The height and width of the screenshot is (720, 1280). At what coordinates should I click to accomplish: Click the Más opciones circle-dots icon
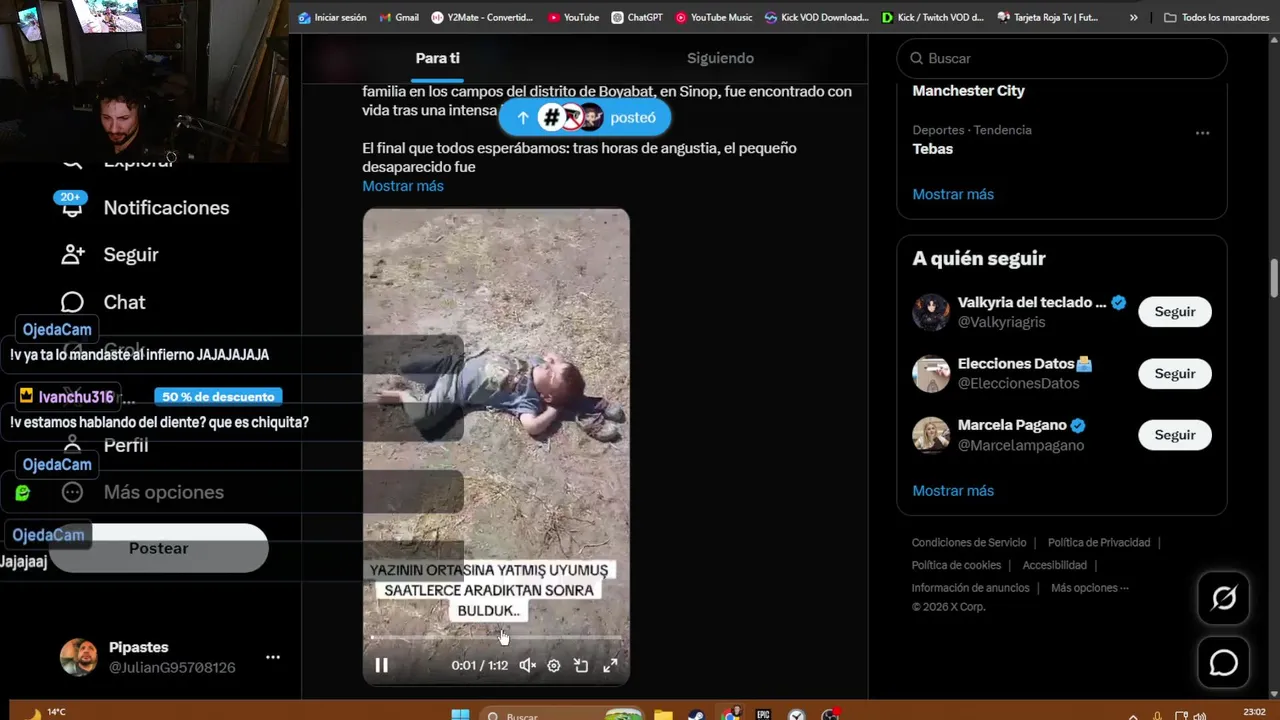coord(72,492)
